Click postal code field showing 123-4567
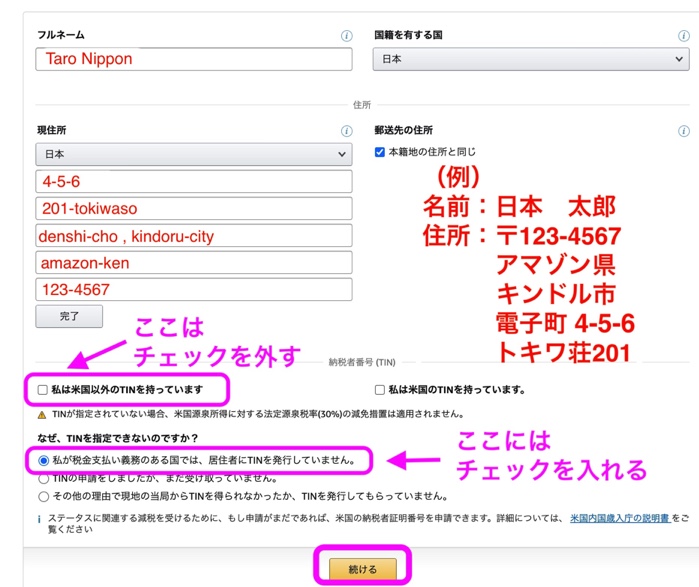The image size is (699, 587). pos(194,289)
